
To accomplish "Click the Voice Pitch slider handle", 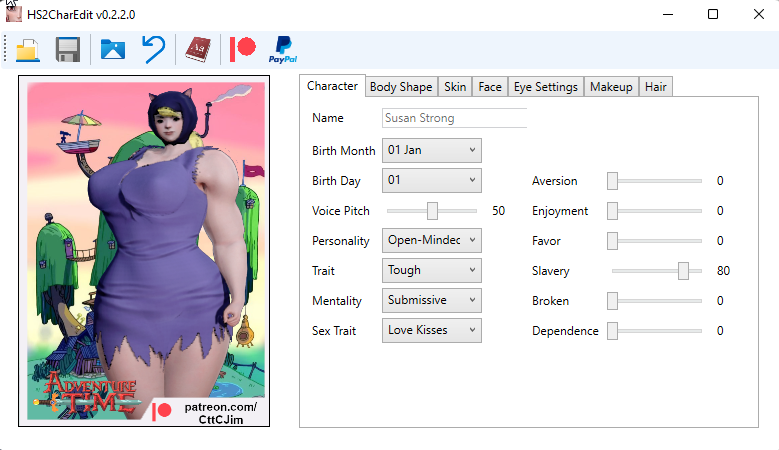I will (432, 211).
